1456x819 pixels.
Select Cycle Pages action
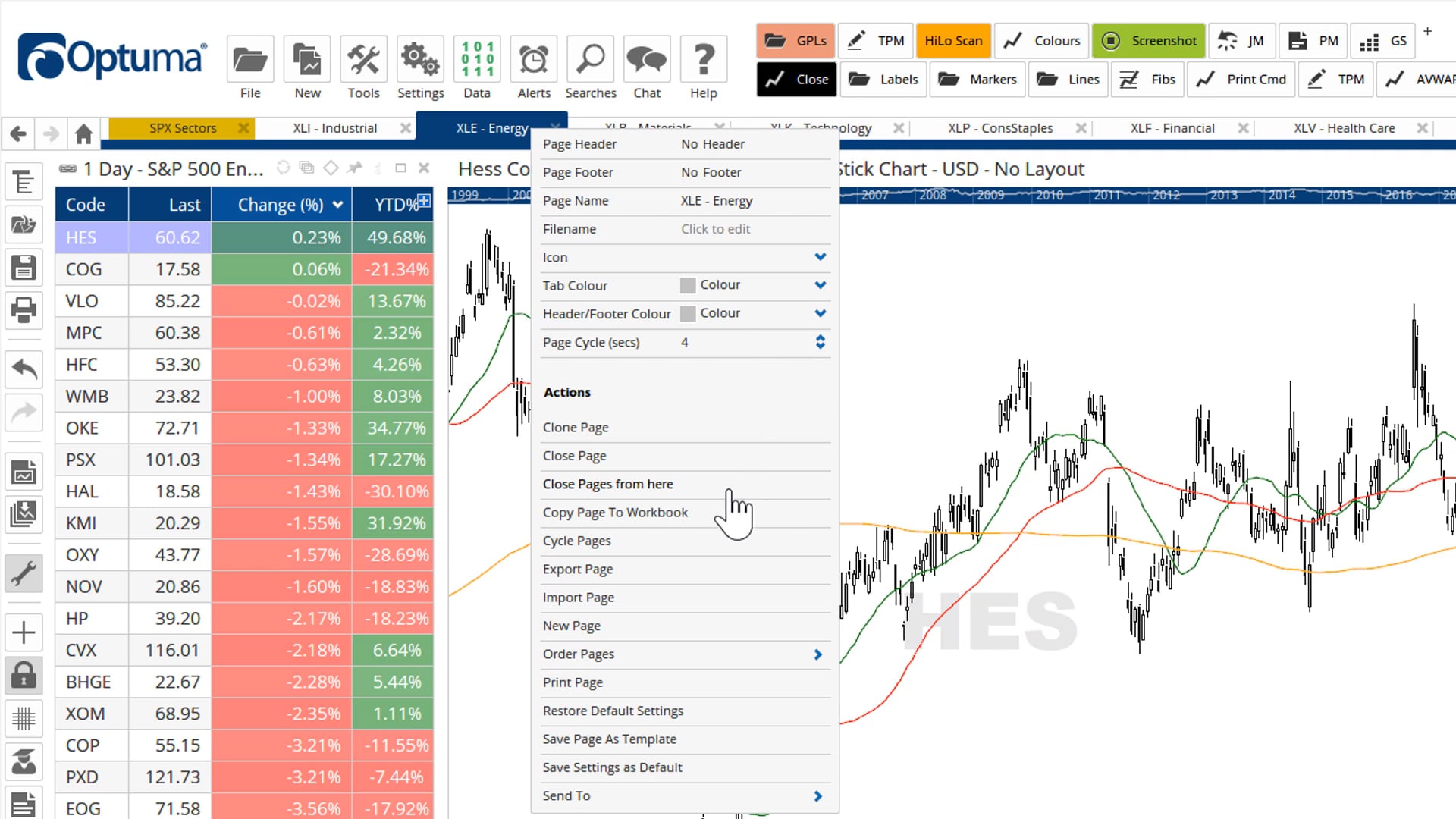click(686, 541)
